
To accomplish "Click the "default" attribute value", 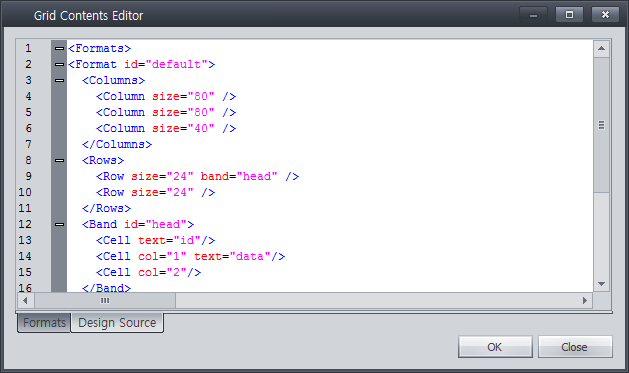I will (177, 65).
